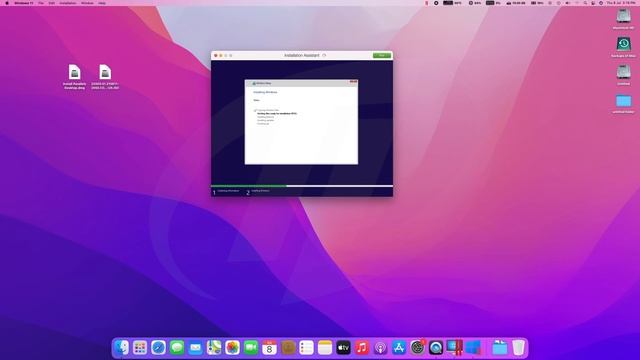Open Podcasts from the Dock
Viewport: 640px width, 360px height.
380,348
